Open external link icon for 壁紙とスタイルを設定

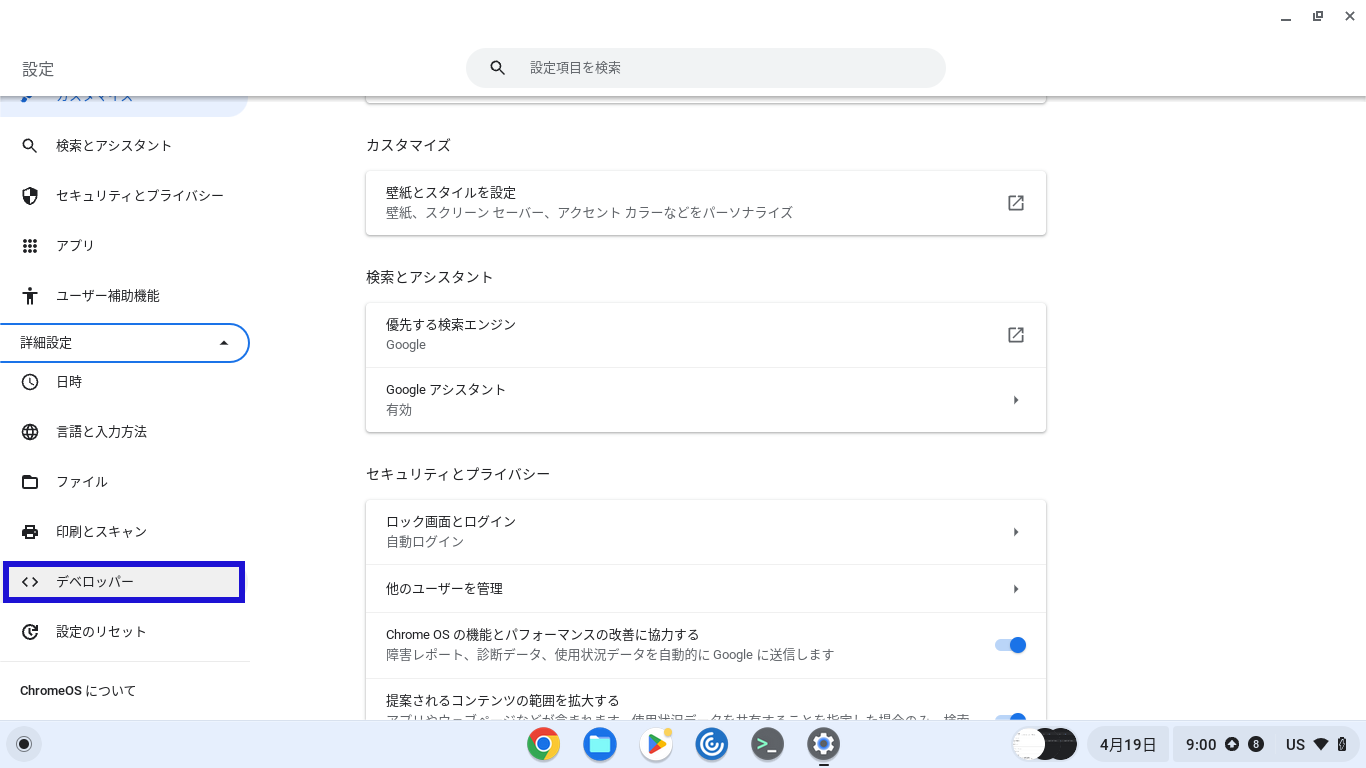point(1015,203)
